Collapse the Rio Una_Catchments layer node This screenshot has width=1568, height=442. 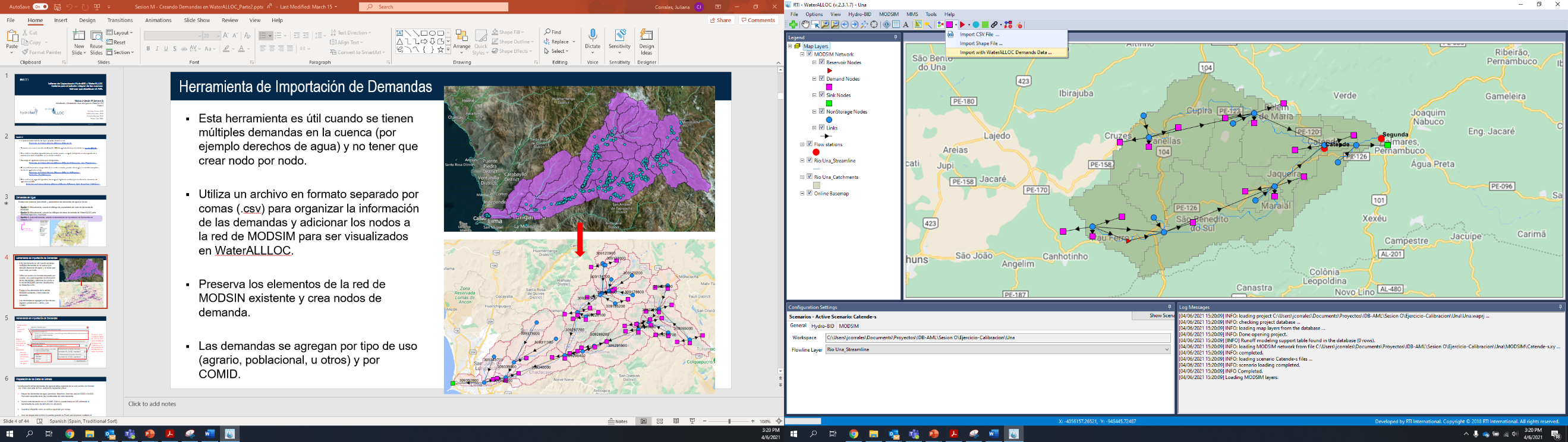(x=802, y=177)
